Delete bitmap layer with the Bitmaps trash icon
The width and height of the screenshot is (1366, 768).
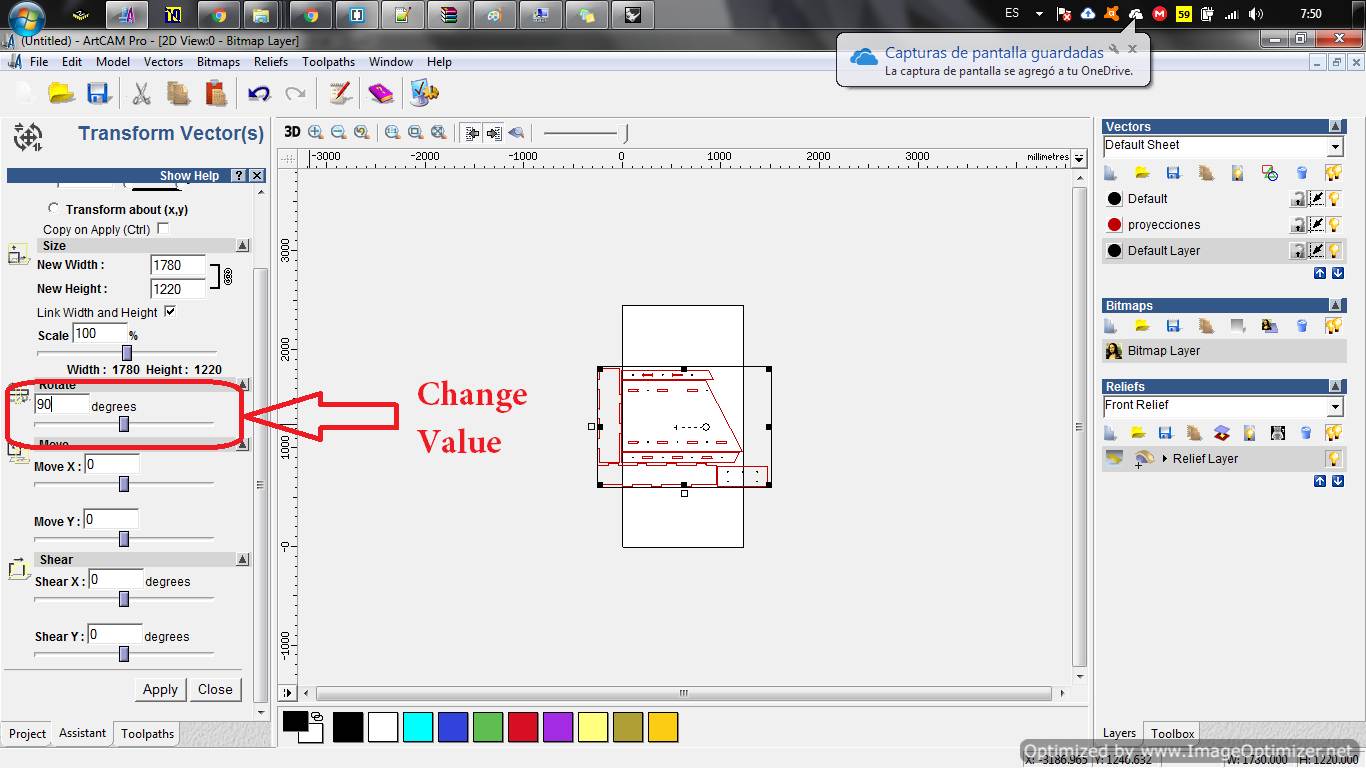[1302, 326]
